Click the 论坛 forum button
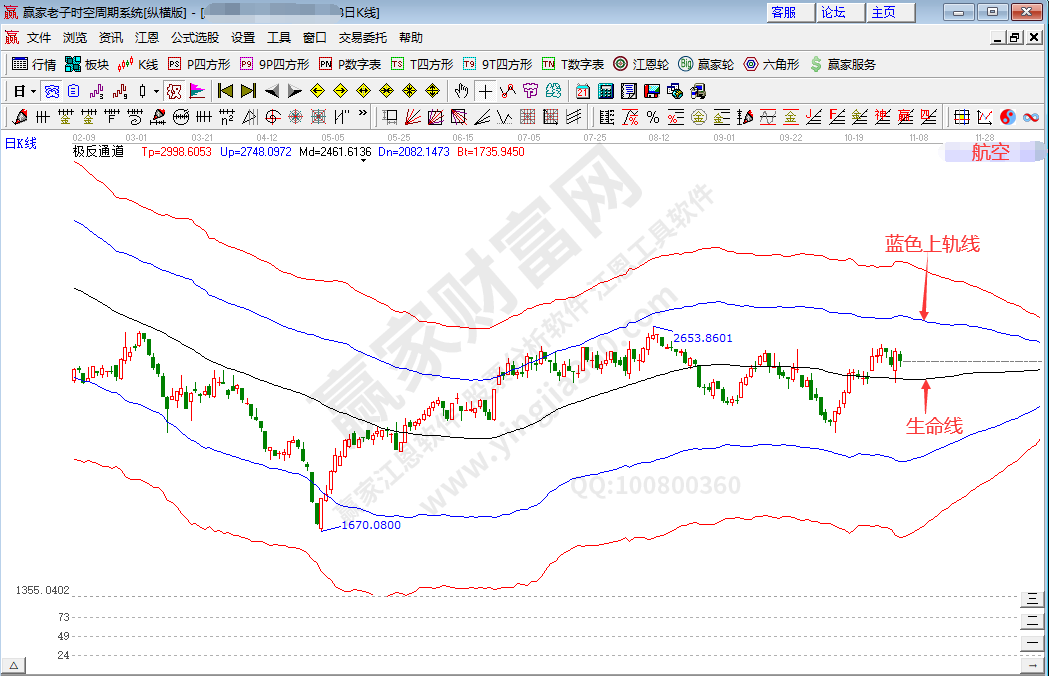Image resolution: width=1049 pixels, height=676 pixels. point(834,12)
